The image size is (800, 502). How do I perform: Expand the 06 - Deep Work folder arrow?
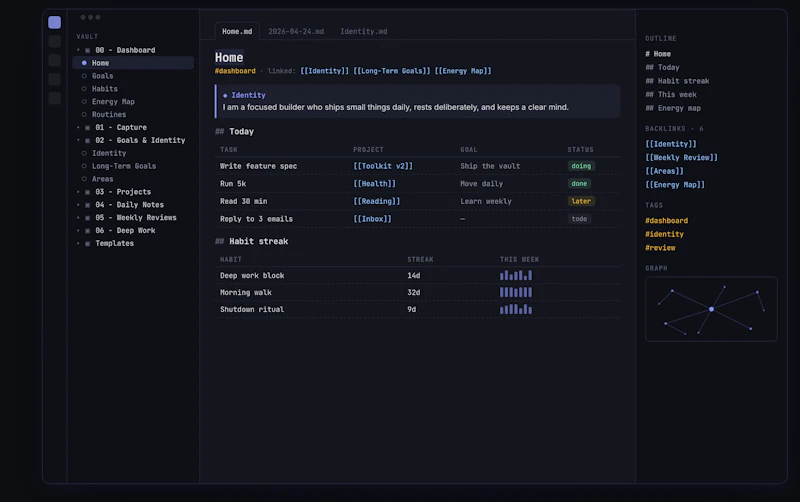pos(78,231)
